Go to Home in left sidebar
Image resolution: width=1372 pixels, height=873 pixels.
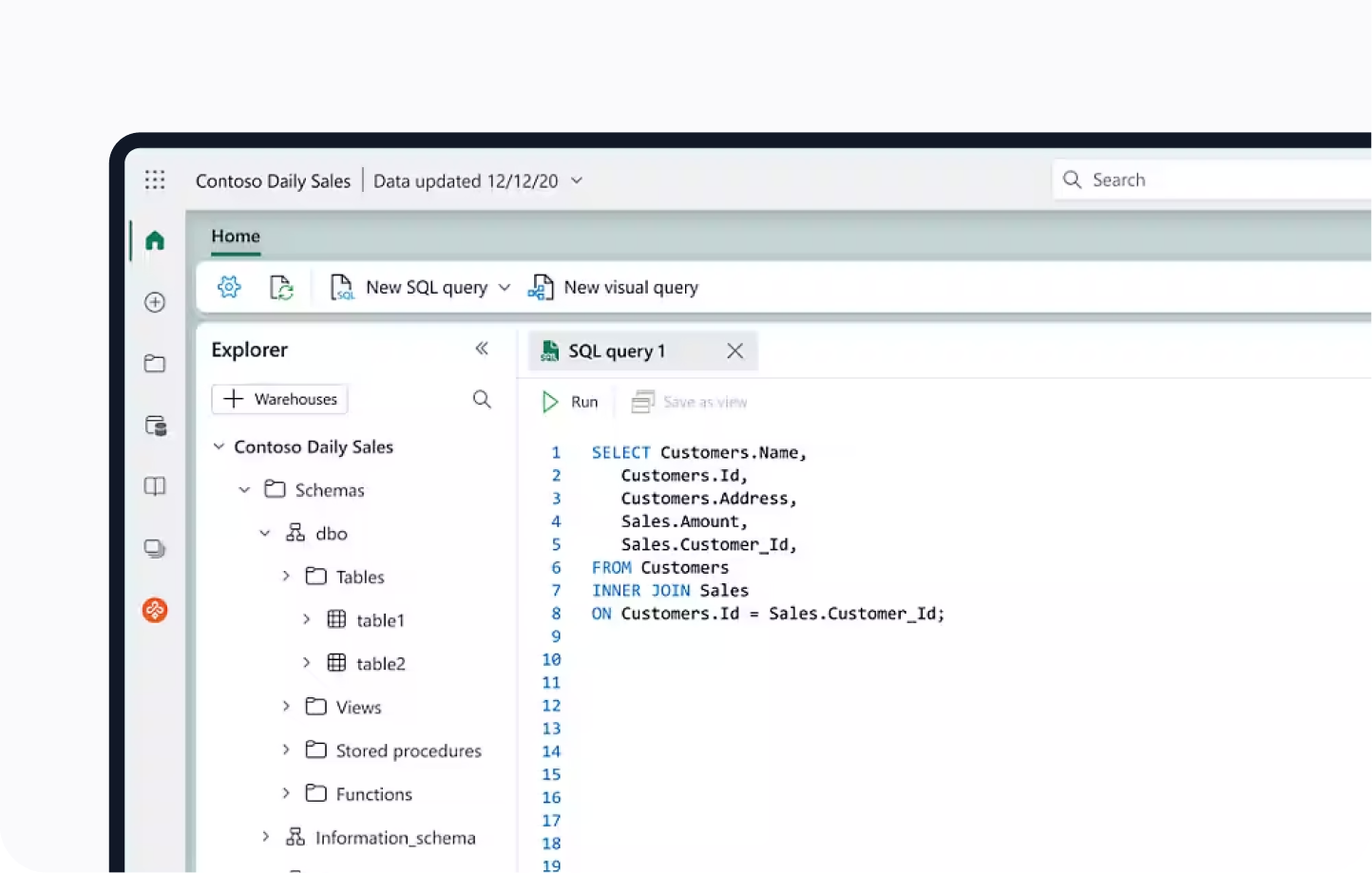(x=155, y=240)
